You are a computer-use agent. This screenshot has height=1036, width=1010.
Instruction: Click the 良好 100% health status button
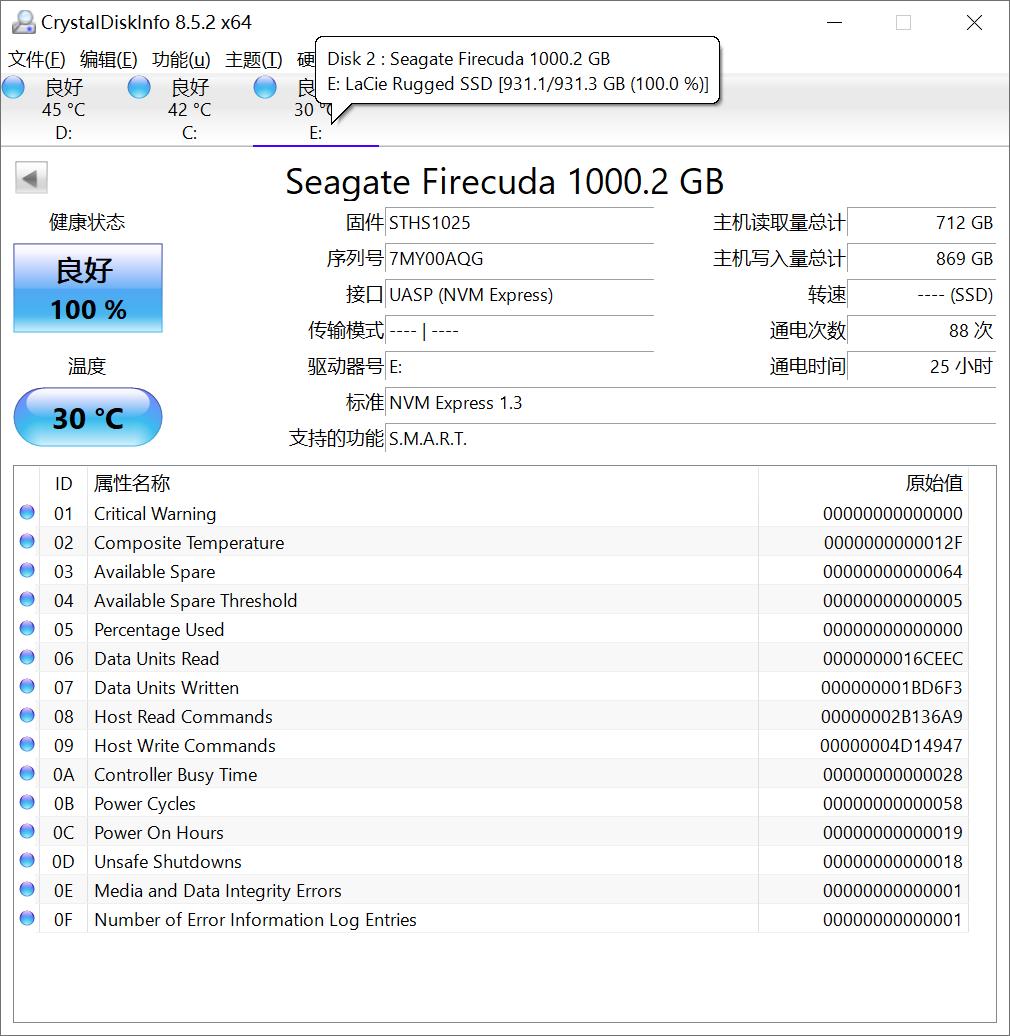point(88,288)
